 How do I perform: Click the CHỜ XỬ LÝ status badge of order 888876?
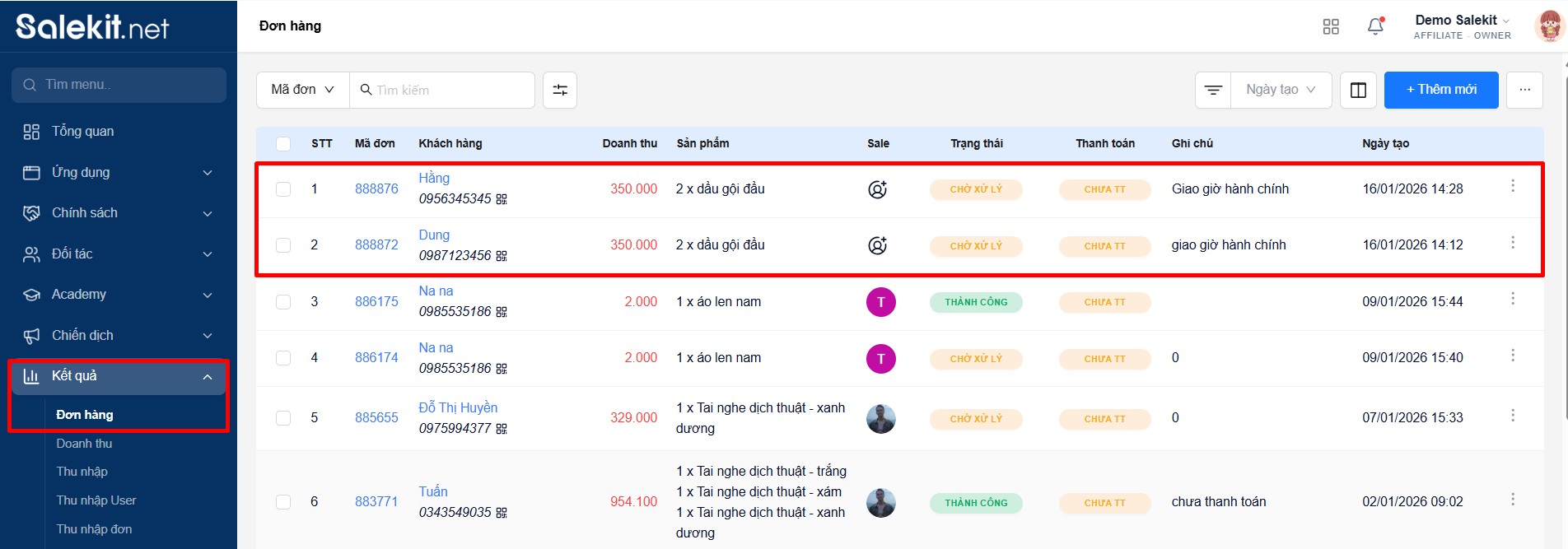[x=976, y=189]
